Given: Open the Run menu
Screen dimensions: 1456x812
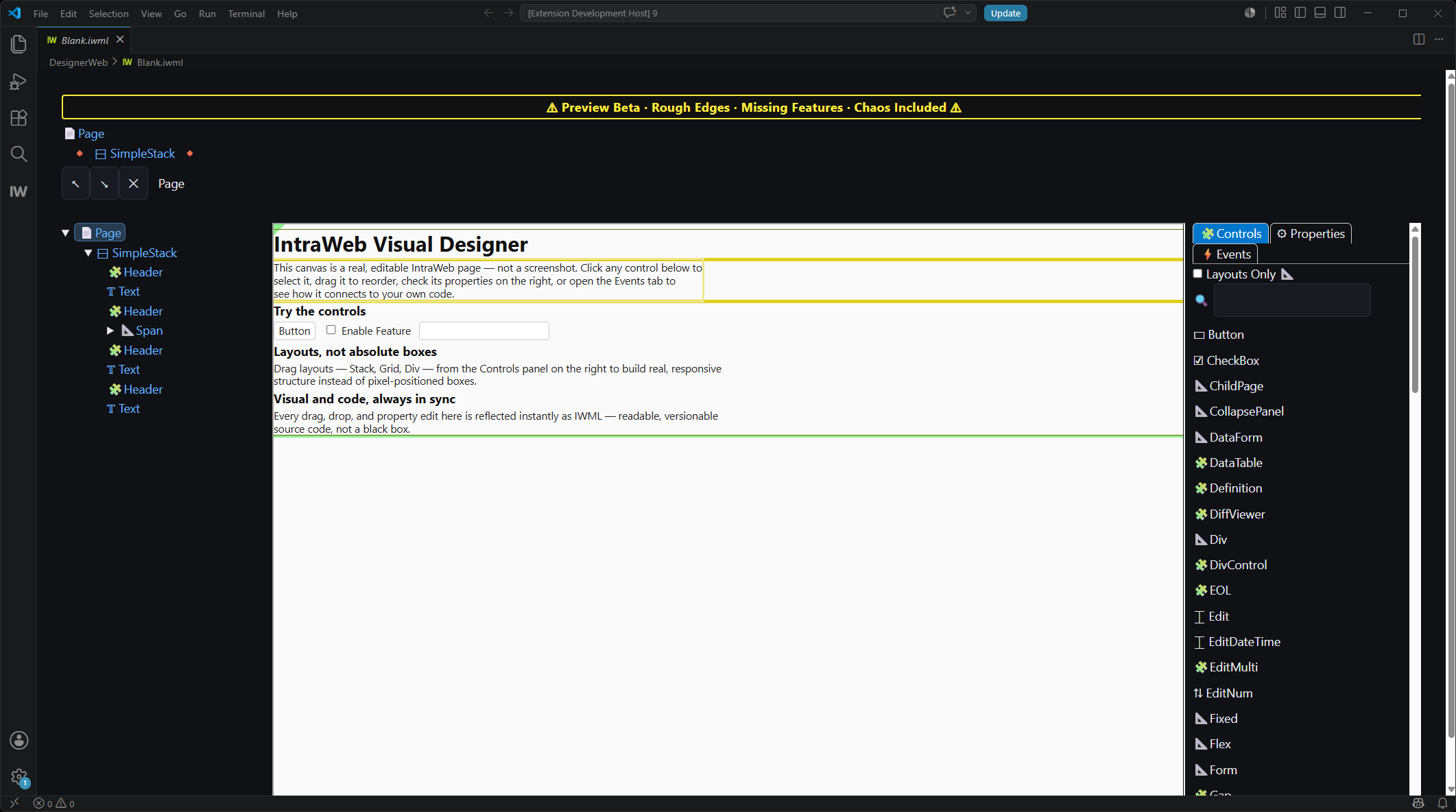Looking at the screenshot, I should tap(207, 14).
